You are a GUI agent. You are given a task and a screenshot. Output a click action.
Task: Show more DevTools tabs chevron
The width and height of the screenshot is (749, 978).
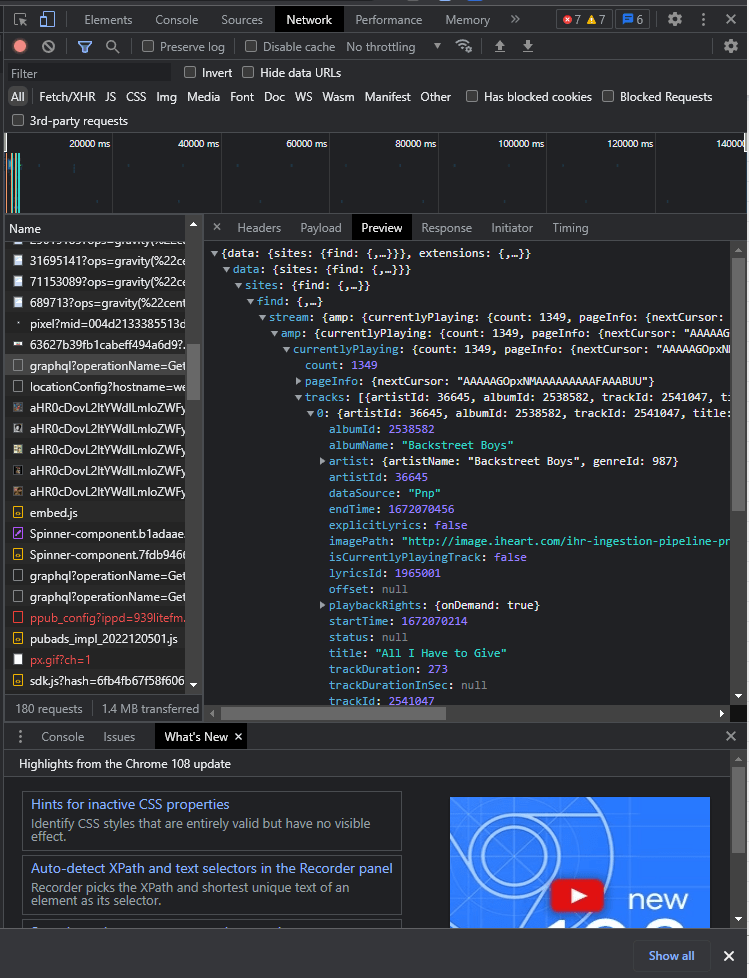[x=515, y=19]
